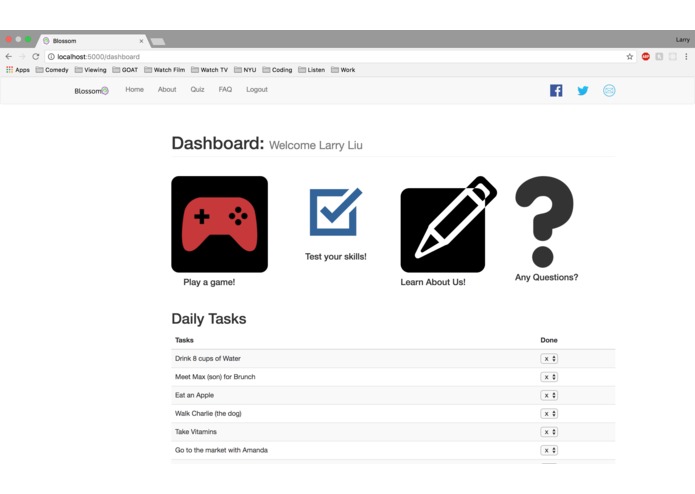Image resolution: width=695 pixels, height=494 pixels.
Task: Click the Test your skills! link
Action: point(336,257)
